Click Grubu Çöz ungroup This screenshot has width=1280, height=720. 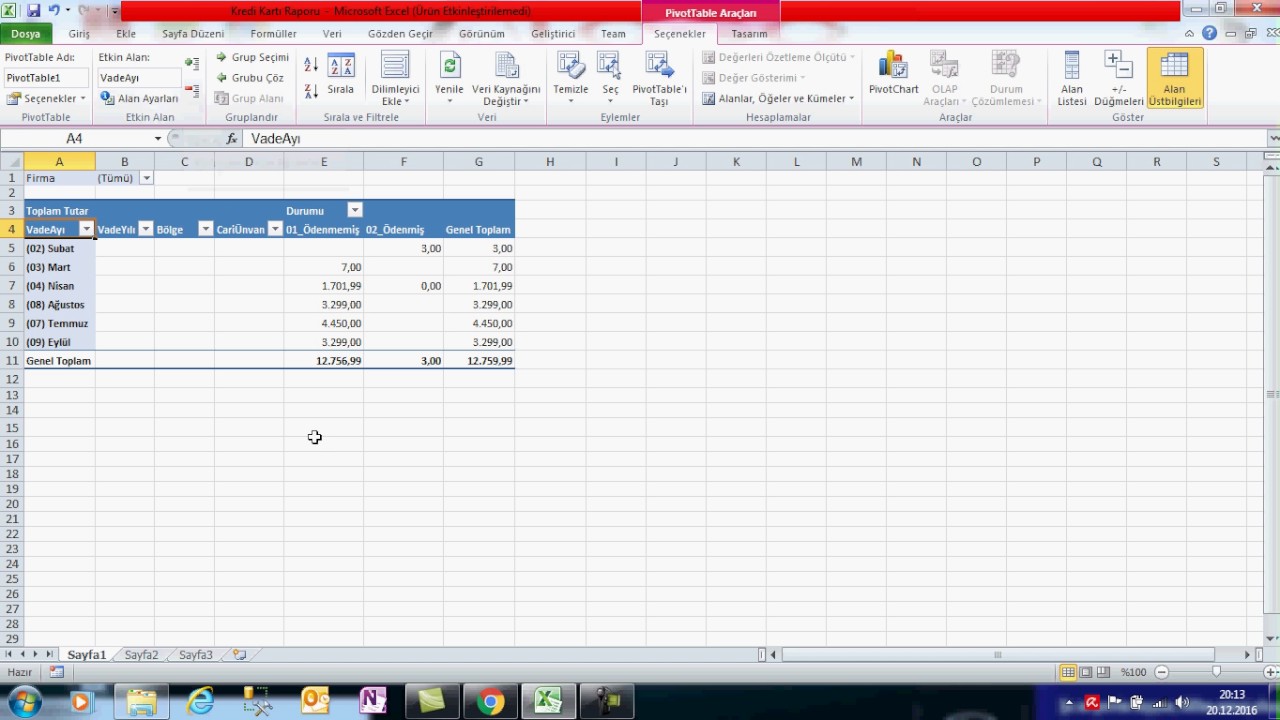click(250, 78)
